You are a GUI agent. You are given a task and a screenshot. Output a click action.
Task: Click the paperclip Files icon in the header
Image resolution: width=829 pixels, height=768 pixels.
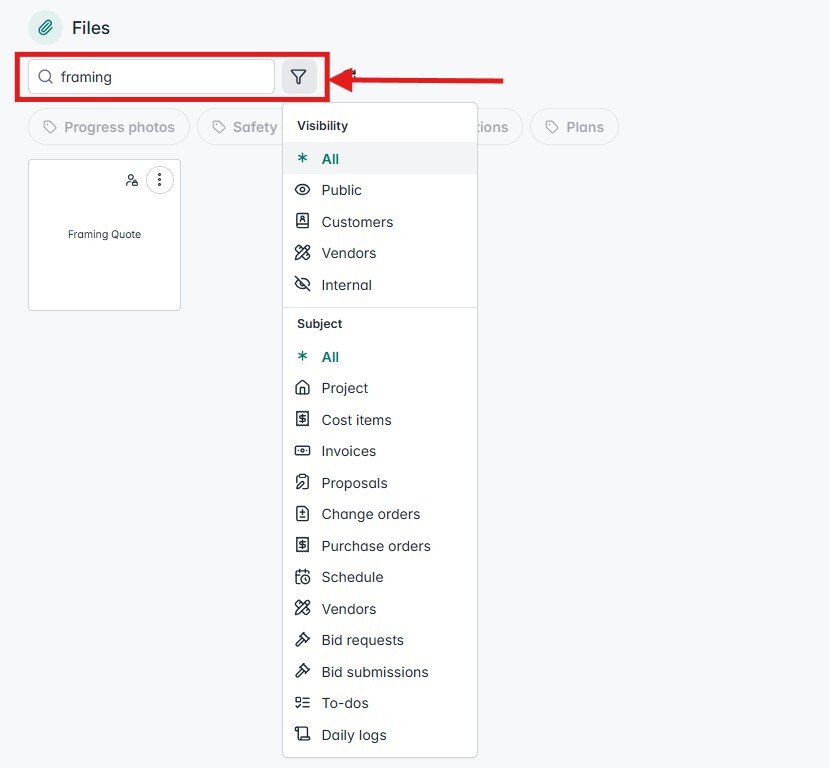pyautogui.click(x=44, y=27)
